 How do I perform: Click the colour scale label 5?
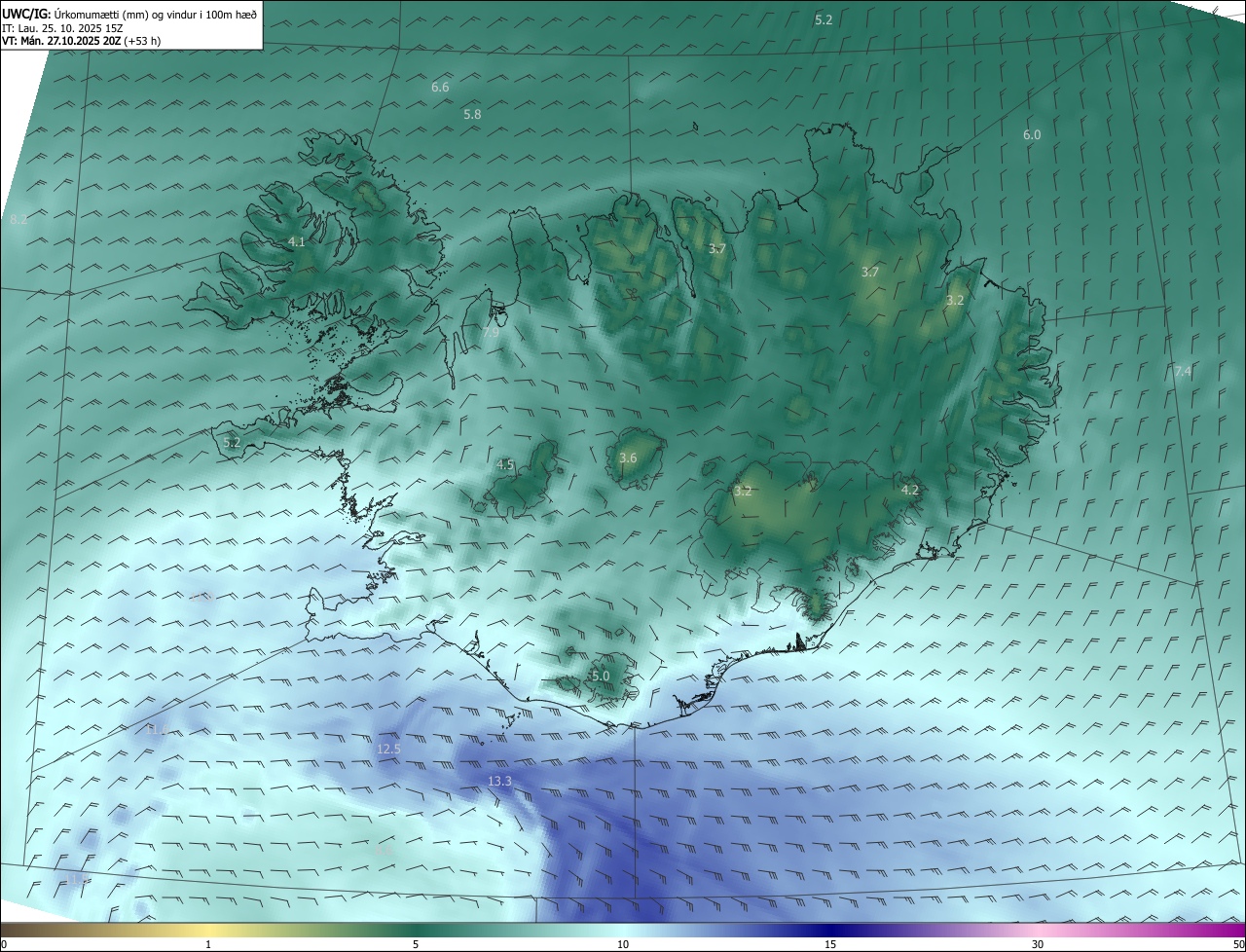416,944
